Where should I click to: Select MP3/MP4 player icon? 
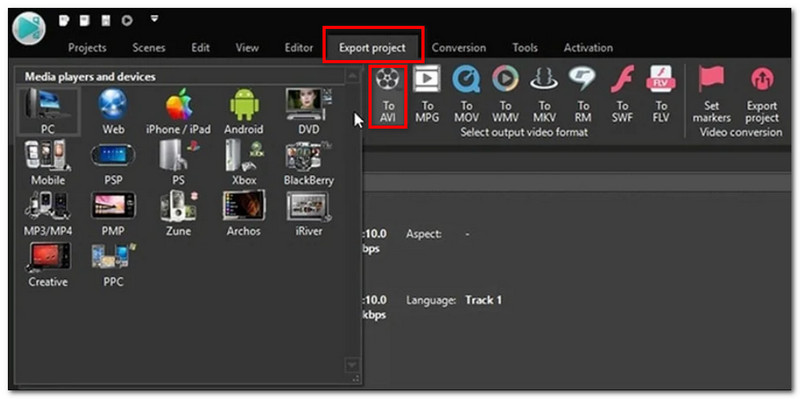click(47, 213)
